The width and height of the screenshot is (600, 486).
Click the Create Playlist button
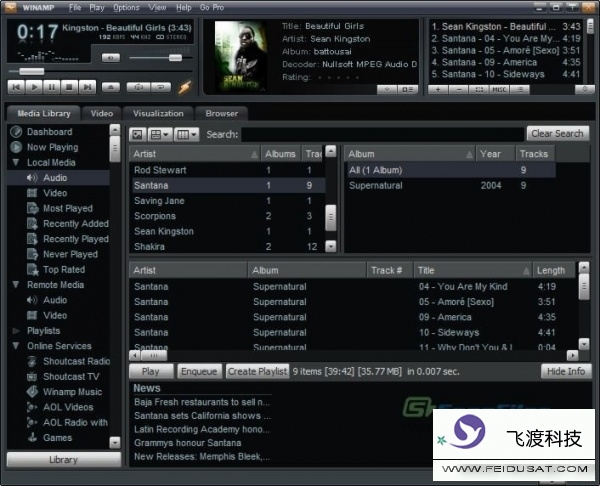pyautogui.click(x=257, y=371)
